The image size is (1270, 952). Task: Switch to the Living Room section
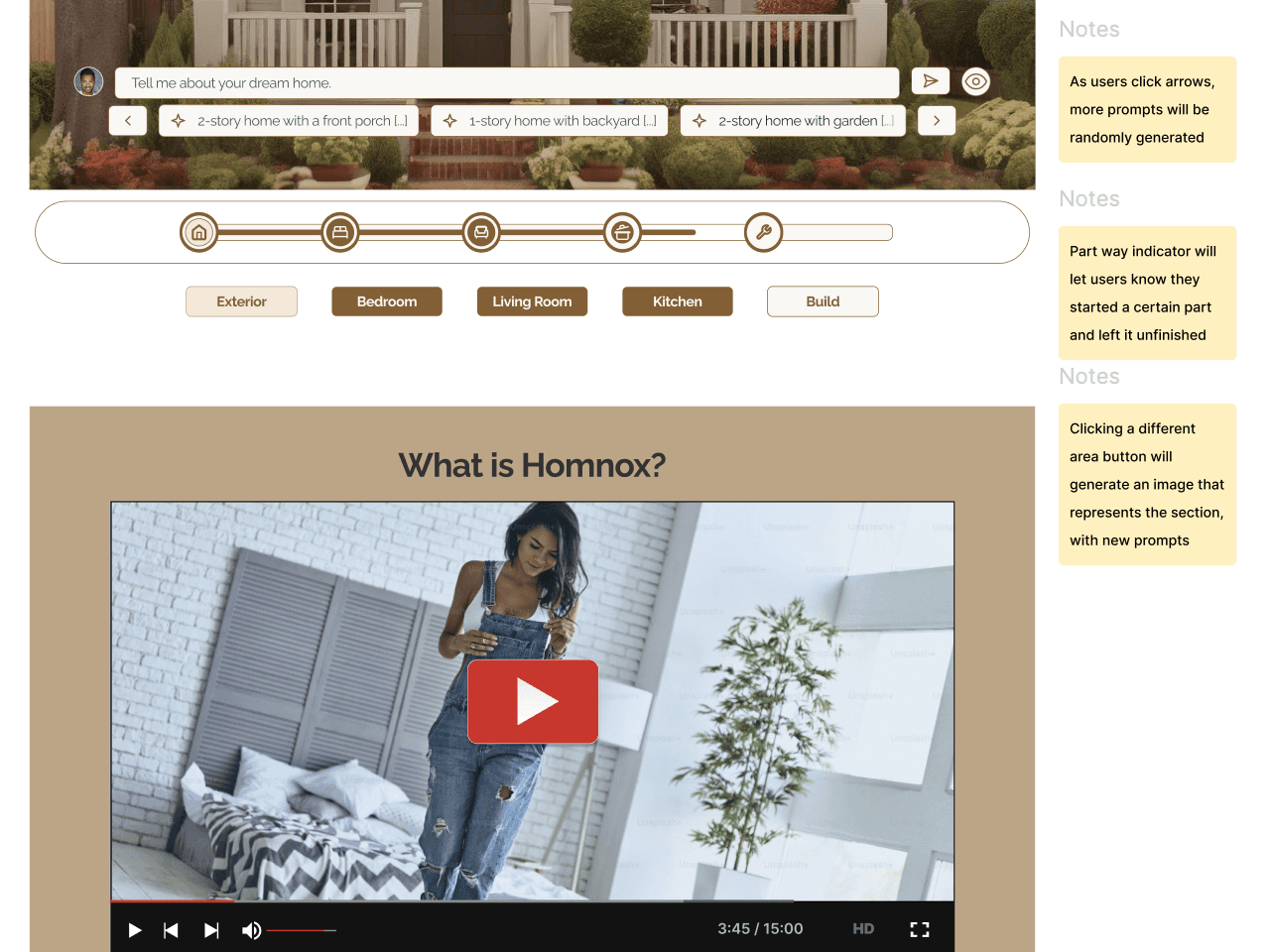pos(532,301)
